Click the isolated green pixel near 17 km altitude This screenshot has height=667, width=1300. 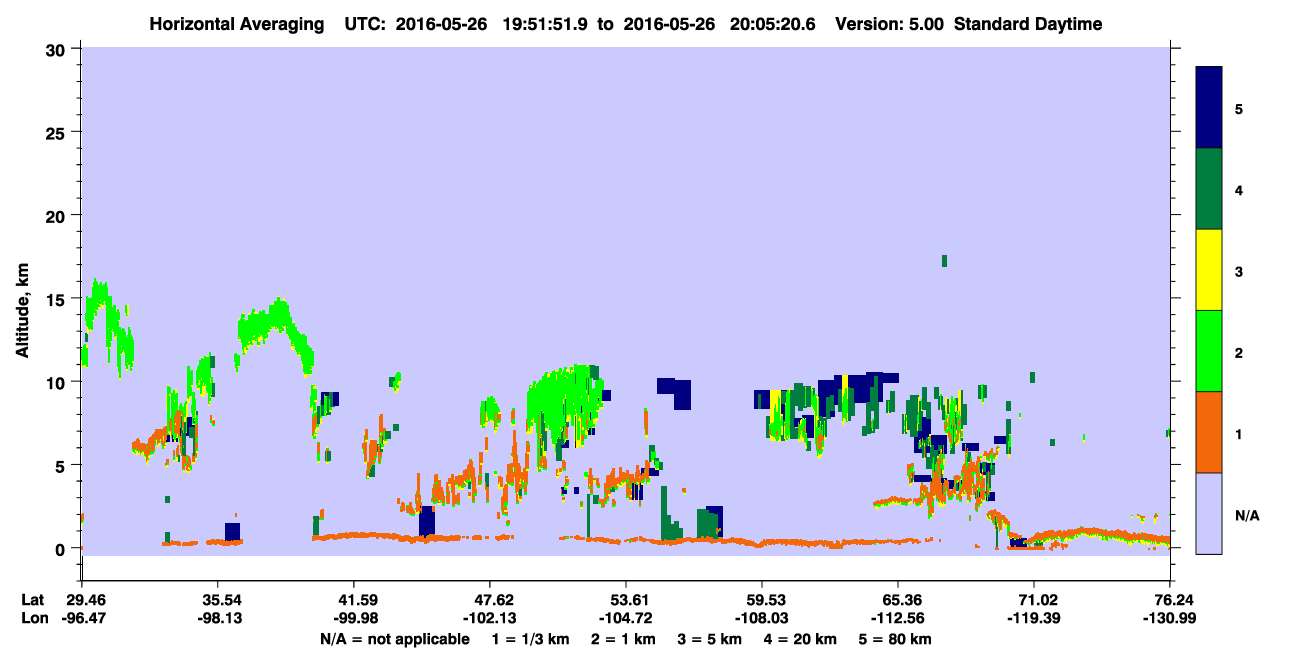pos(944,261)
